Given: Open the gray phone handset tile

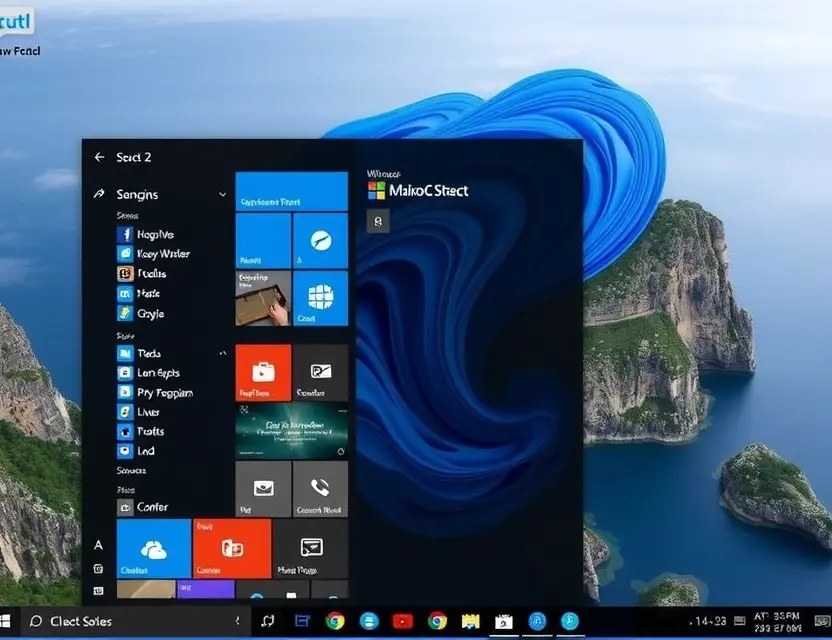Looking at the screenshot, I should pos(320,489).
